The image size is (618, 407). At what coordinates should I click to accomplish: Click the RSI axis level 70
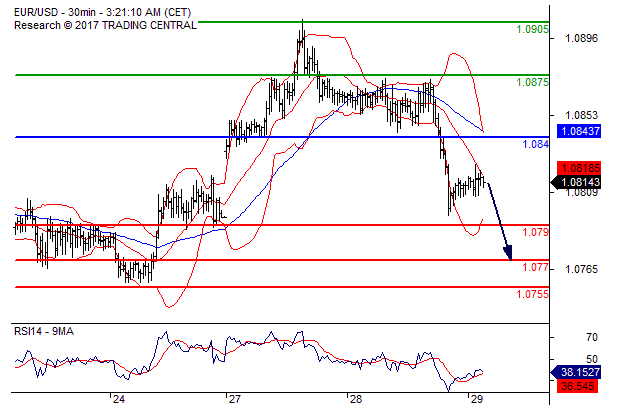[592, 337]
